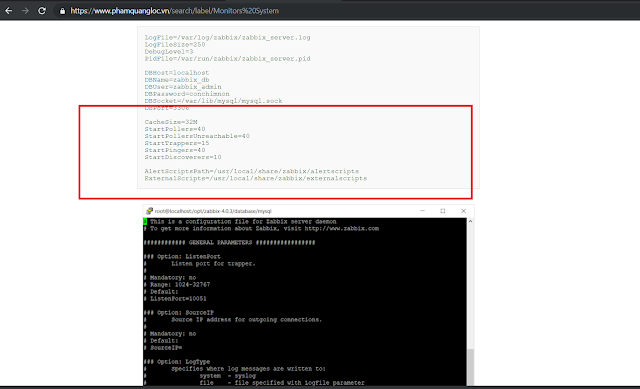Click the '# SourceIP=' terminal line
The width and height of the screenshot is (640, 389).
(163, 348)
